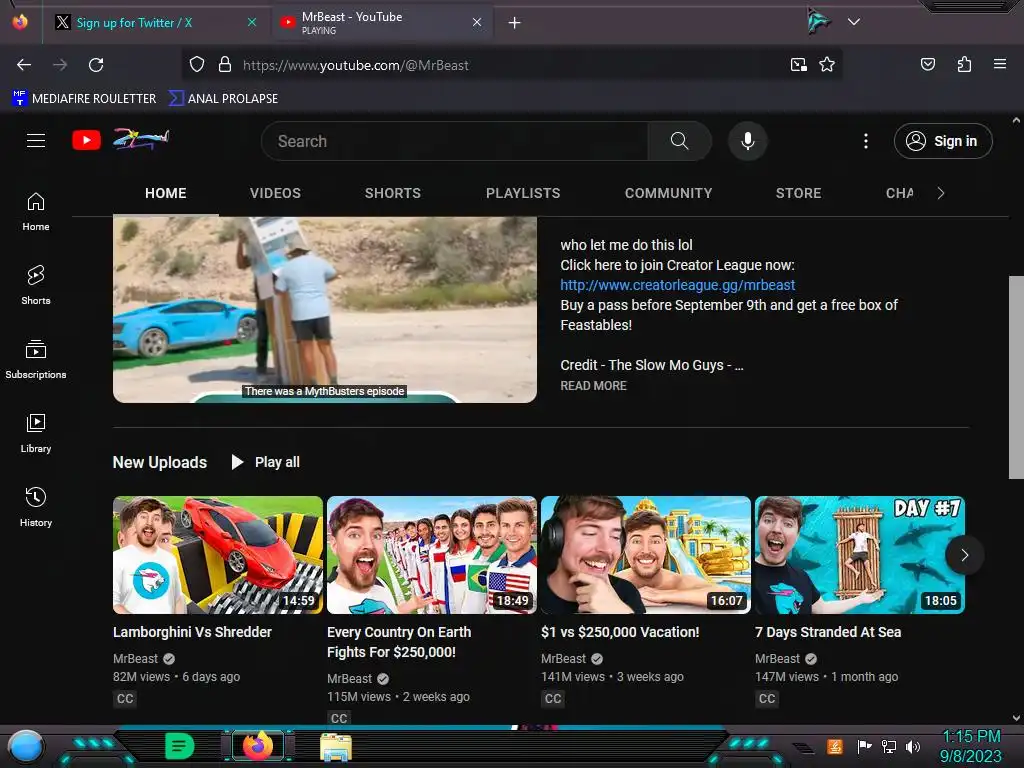
Task: Open MEDIAFIRE ROULETTER bookmark
Action: [x=84, y=99]
